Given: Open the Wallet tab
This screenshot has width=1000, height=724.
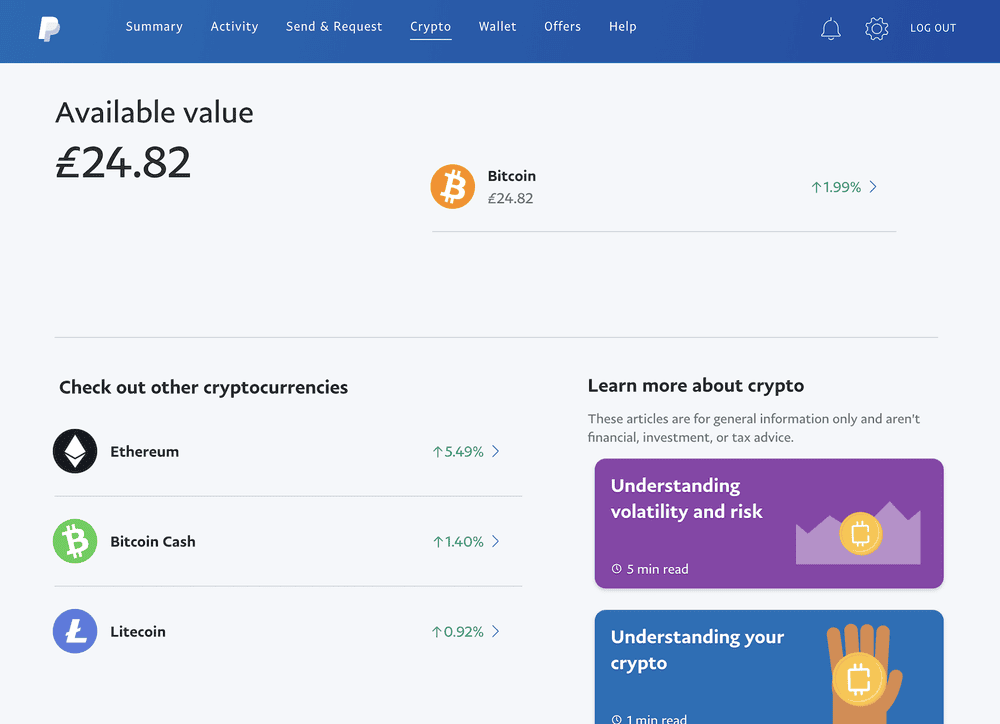Looking at the screenshot, I should [x=497, y=27].
